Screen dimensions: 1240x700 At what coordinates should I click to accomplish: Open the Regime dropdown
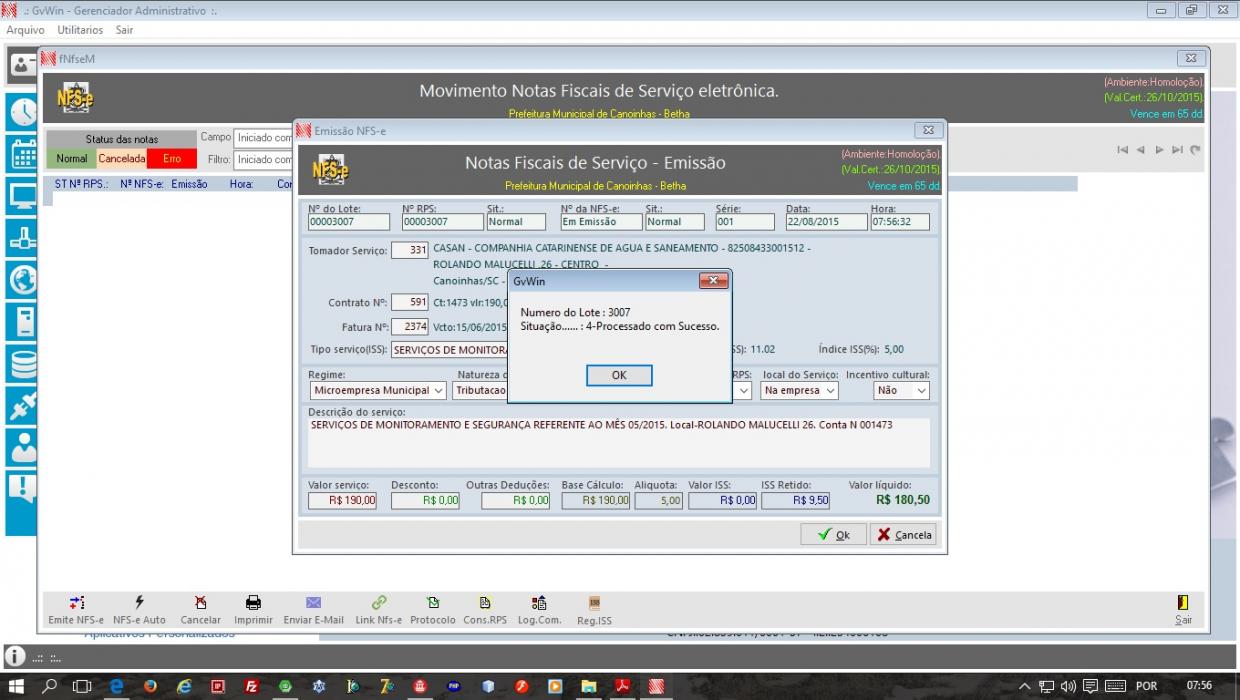pos(377,391)
